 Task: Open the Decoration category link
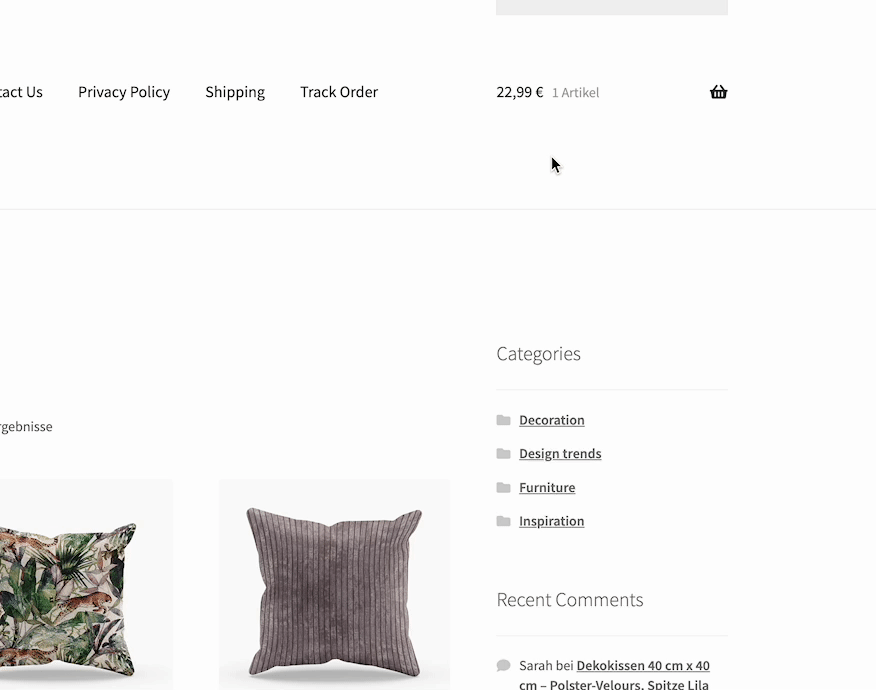pos(551,420)
